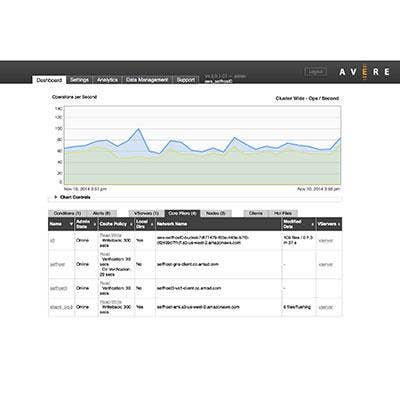Switch to the Analytics tab
The image size is (400, 400).
107,80
